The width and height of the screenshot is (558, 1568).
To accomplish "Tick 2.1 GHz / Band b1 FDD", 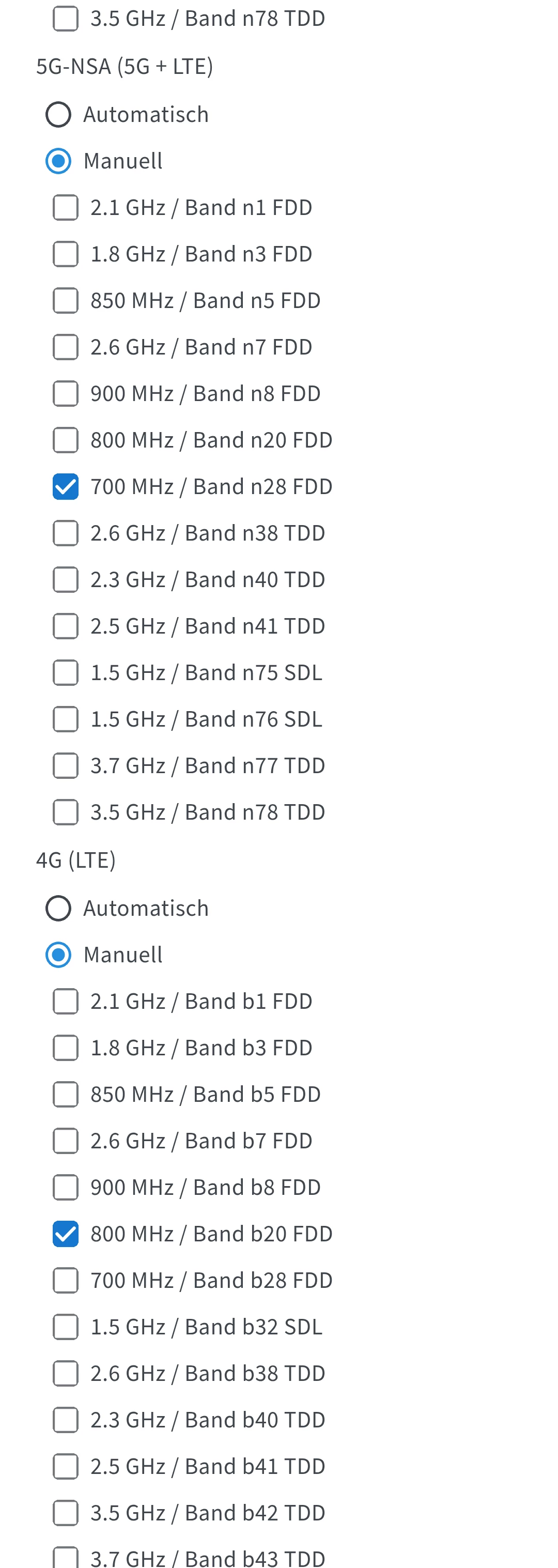I will click(65, 1001).
